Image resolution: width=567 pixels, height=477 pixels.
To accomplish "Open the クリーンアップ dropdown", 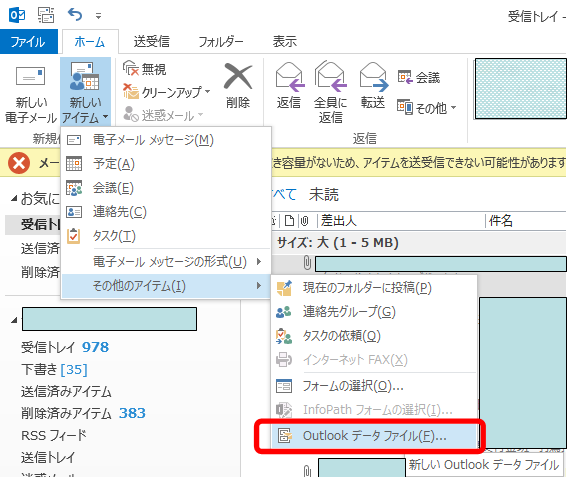I will coord(167,92).
